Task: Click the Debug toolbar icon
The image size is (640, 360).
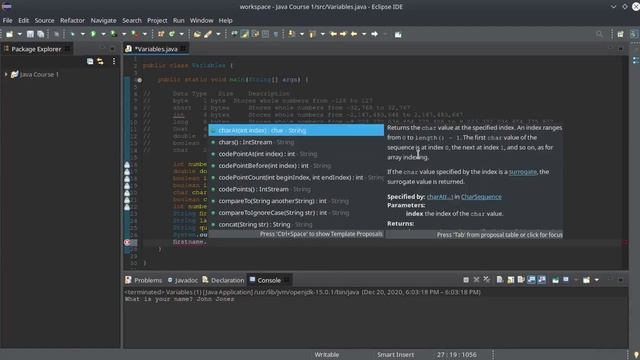Action: [x=72, y=34]
